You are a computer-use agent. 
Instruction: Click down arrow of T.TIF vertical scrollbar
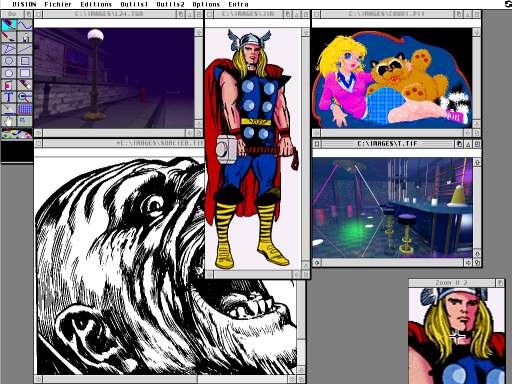(477, 254)
